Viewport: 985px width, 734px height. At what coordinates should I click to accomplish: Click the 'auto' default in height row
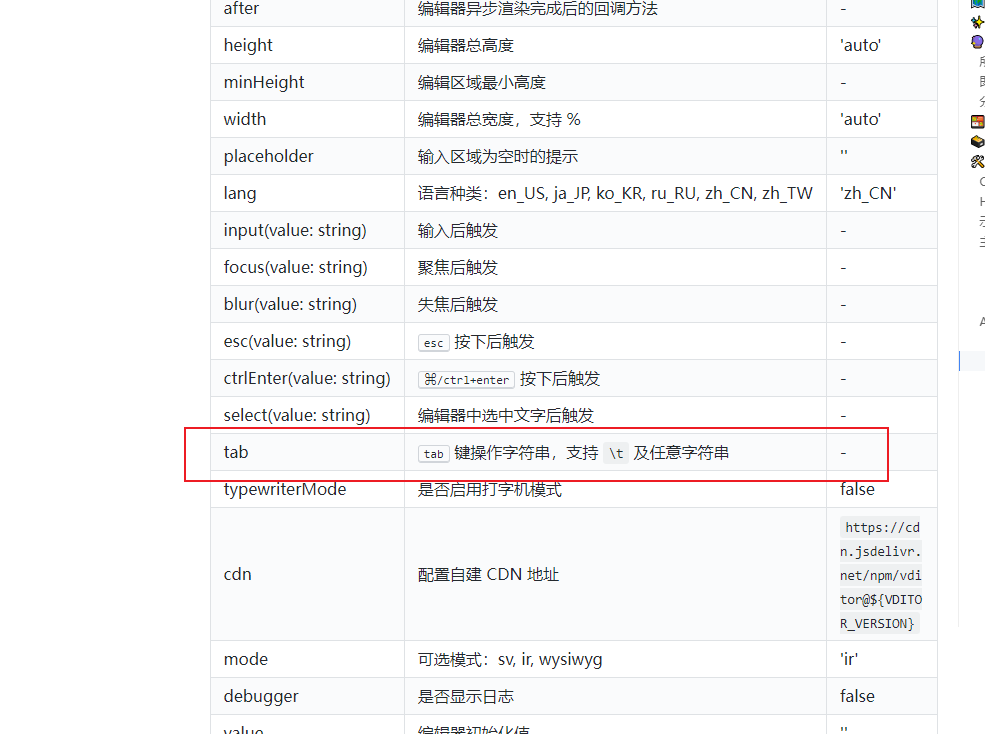tap(861, 45)
